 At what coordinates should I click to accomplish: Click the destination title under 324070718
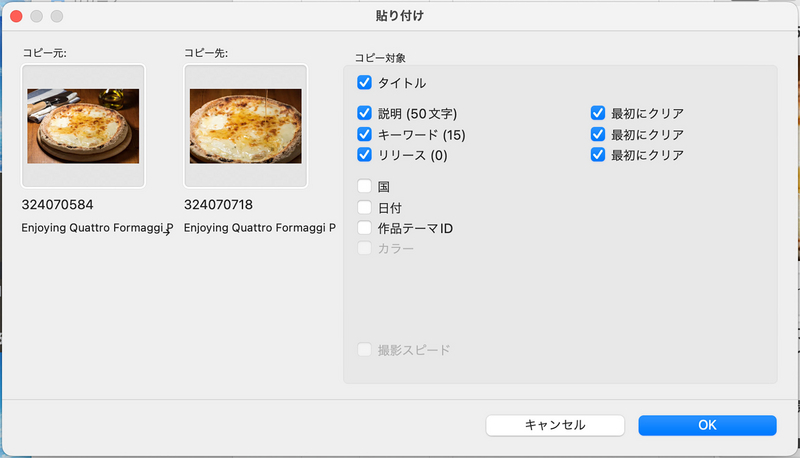click(x=260, y=228)
